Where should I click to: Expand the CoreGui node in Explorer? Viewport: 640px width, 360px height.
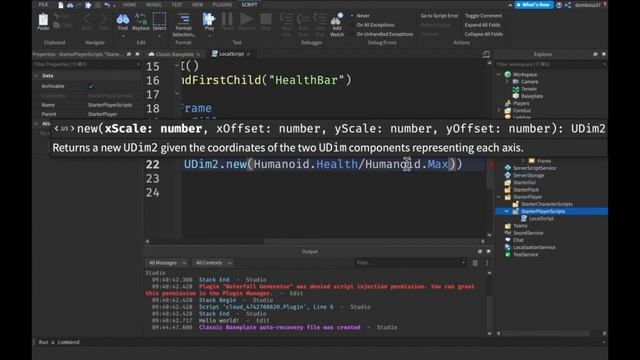click(499, 111)
